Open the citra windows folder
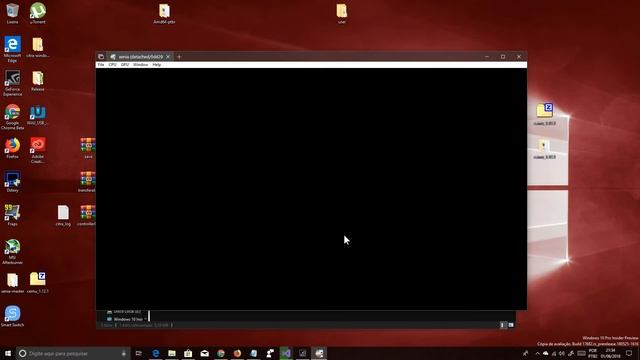Image resolution: width=640 pixels, height=360 pixels. tap(38, 47)
